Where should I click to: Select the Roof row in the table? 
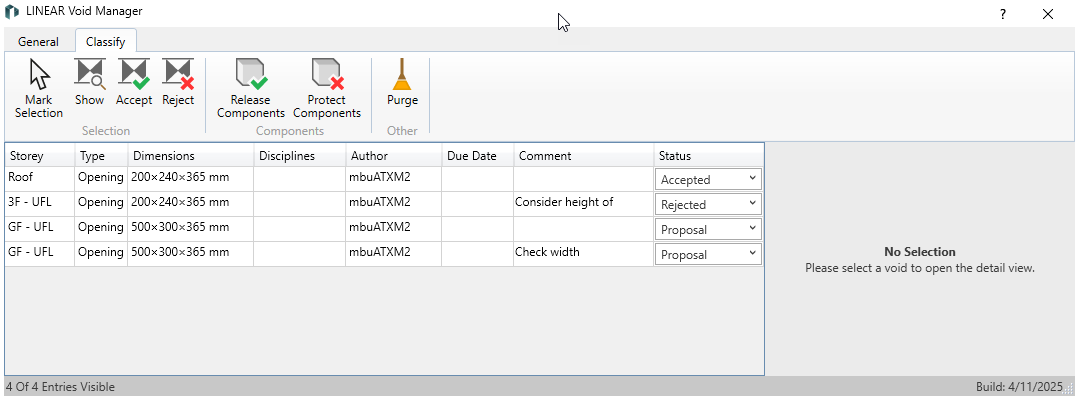tap(384, 179)
